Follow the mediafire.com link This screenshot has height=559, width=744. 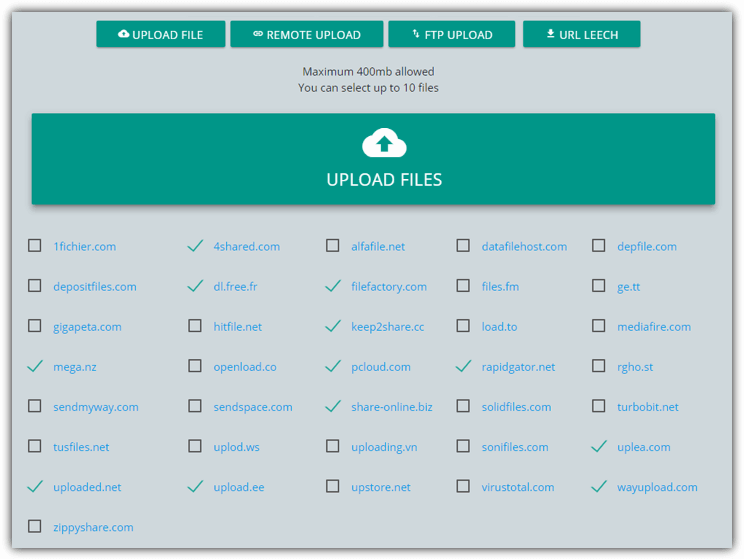pyautogui.click(x=654, y=327)
